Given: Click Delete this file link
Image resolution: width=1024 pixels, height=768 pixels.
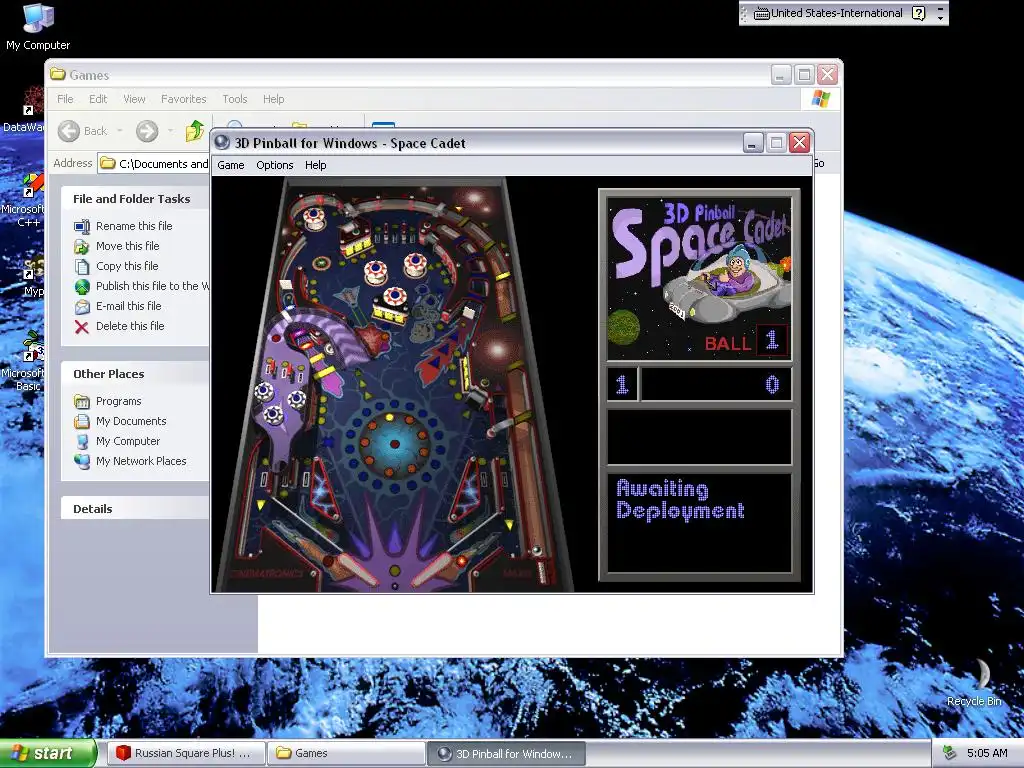Looking at the screenshot, I should coord(130,326).
